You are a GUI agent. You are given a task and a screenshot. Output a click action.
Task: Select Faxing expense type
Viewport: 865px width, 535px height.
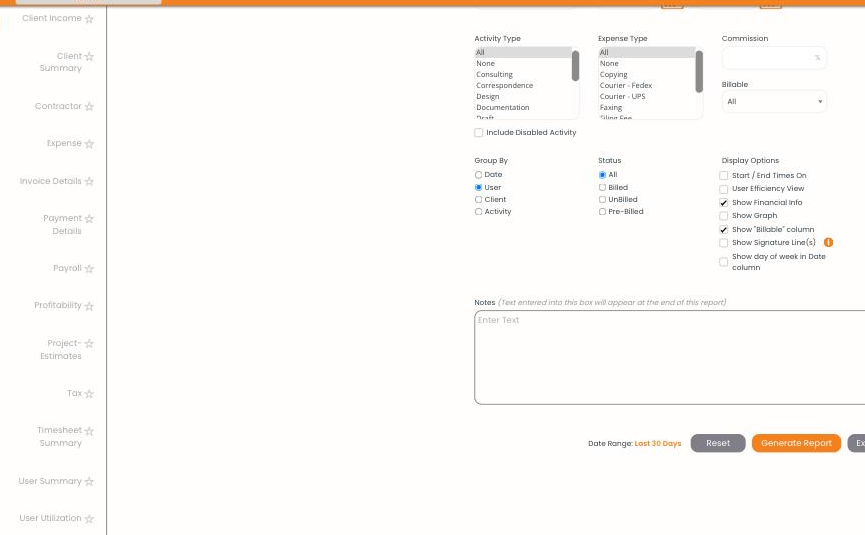click(x=647, y=108)
